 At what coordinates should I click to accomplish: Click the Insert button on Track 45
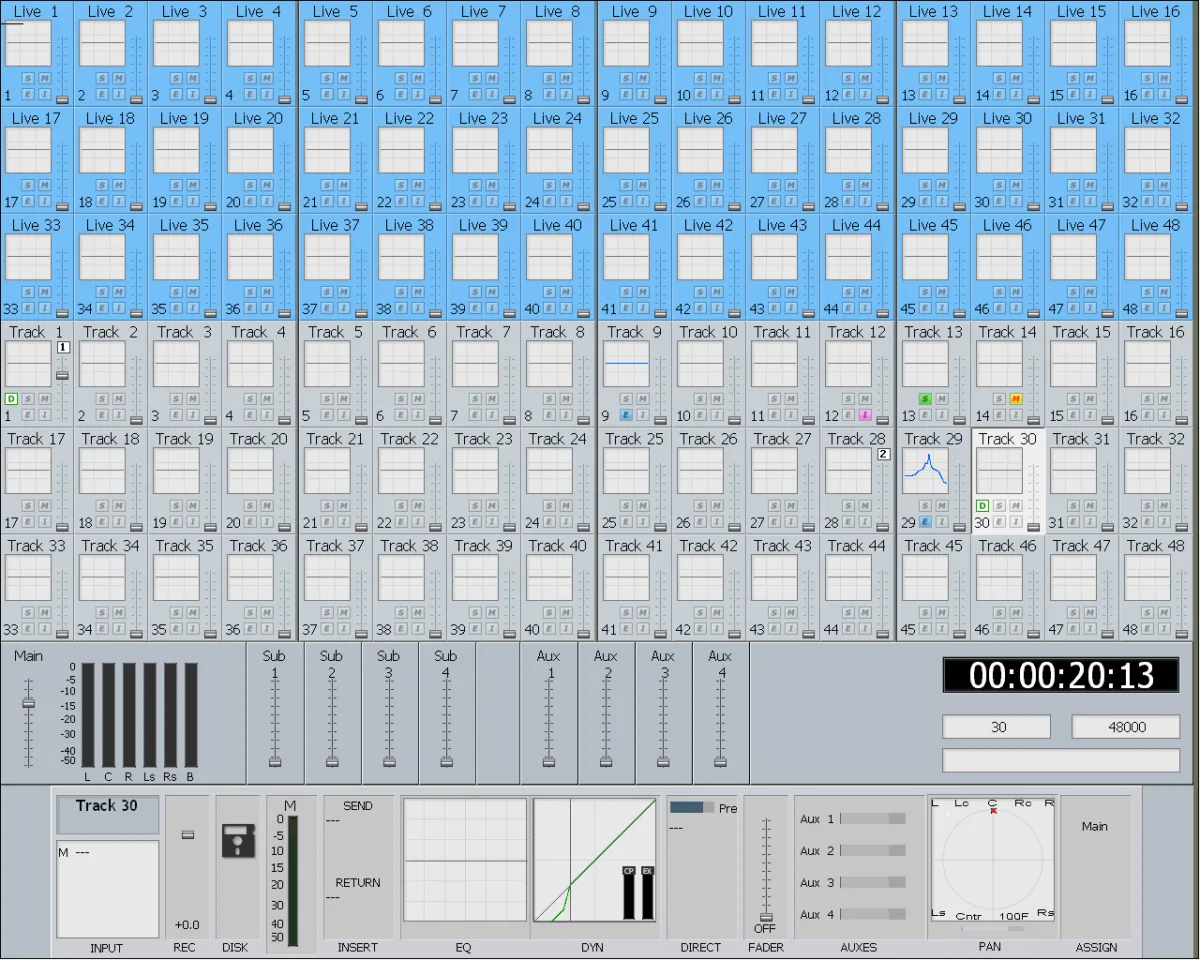coord(941,629)
